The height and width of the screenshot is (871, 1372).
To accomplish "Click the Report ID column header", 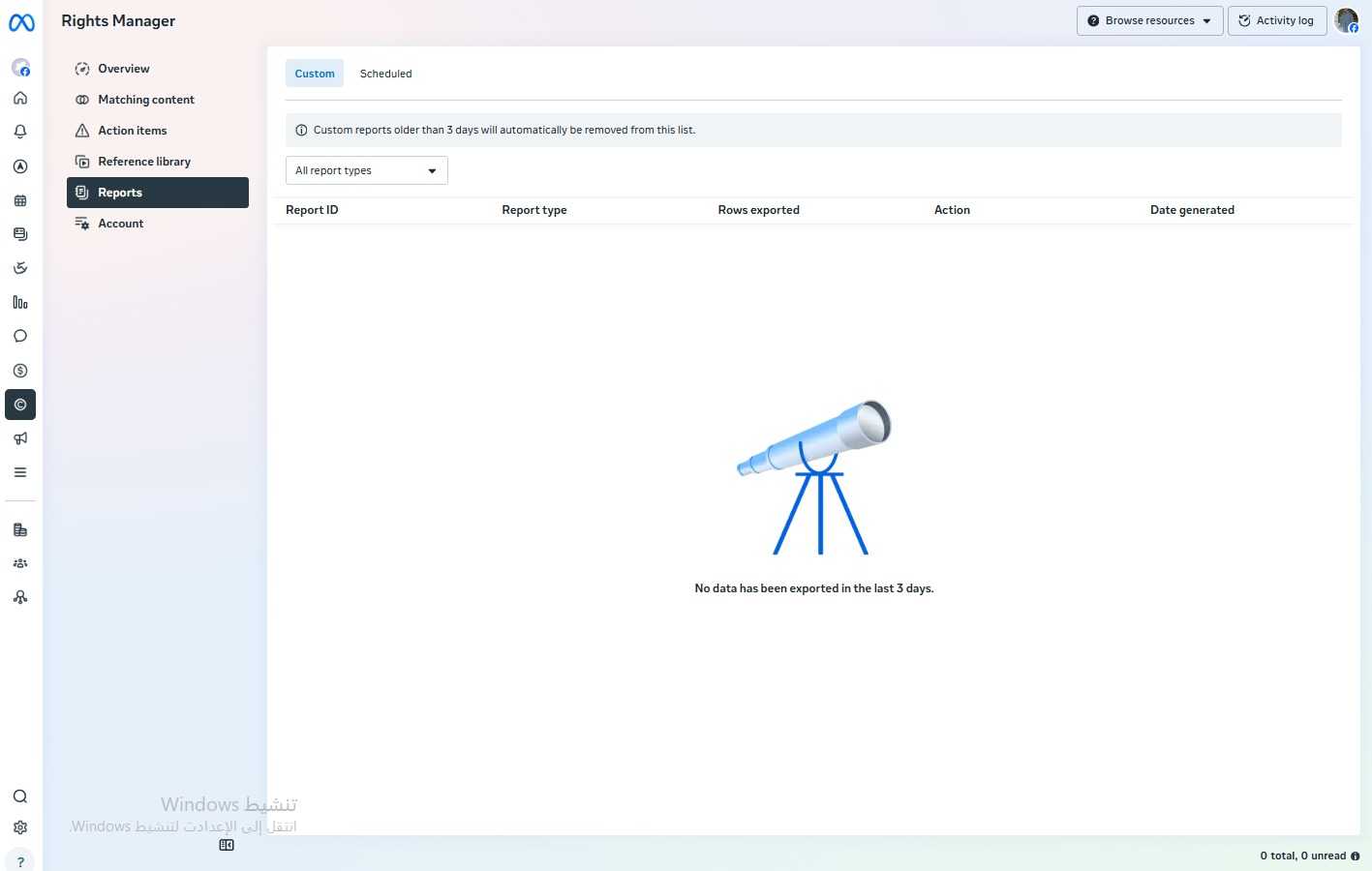I will (x=312, y=210).
